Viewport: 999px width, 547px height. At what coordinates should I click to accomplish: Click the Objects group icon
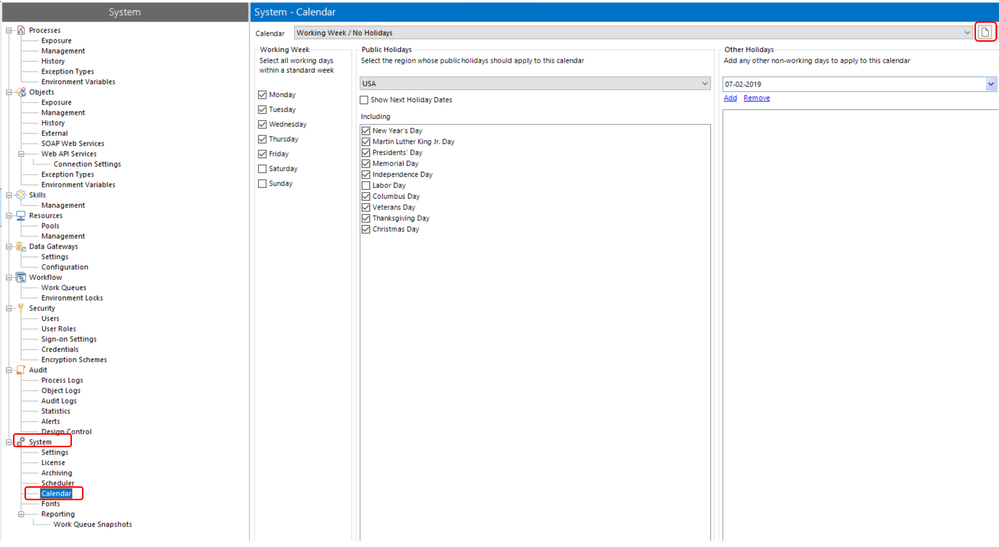click(21, 92)
